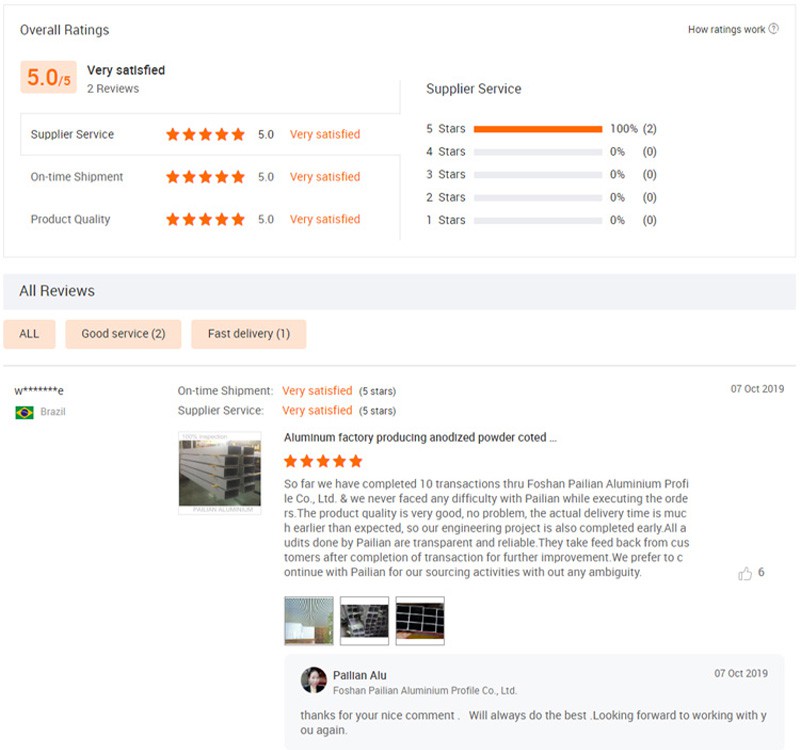Click the On-time Shipment five-star icons
The image size is (800, 750).
(x=205, y=177)
